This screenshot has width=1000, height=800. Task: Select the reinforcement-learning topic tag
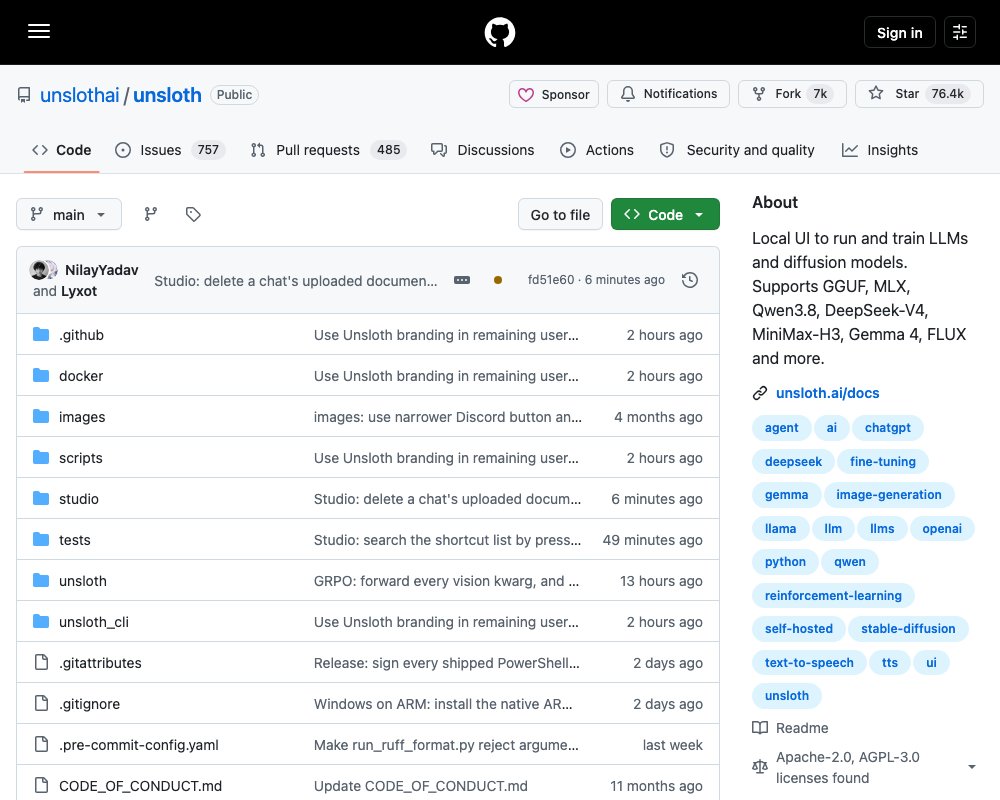[833, 595]
